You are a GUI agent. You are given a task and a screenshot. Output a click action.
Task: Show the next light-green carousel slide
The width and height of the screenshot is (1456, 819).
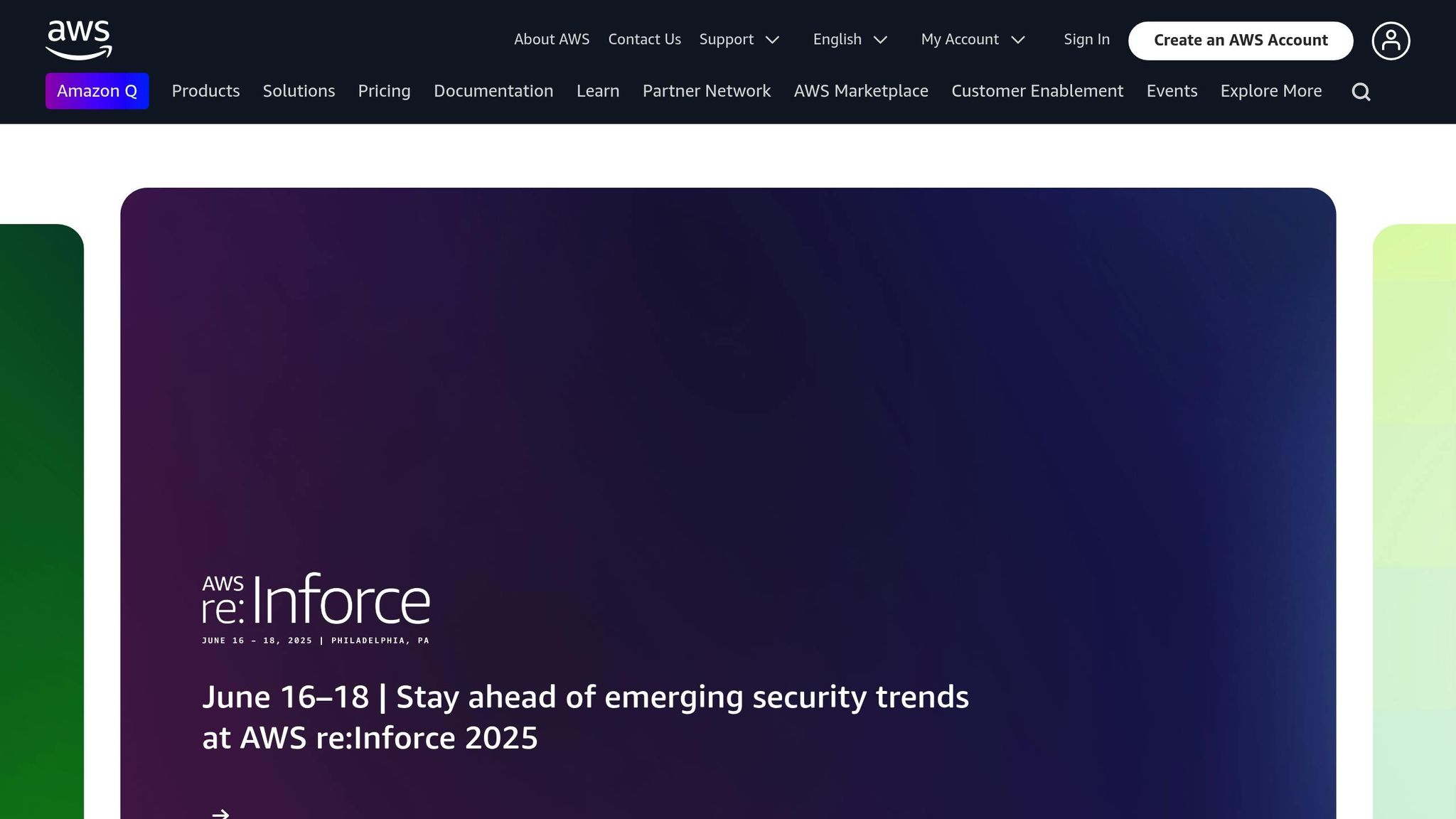point(1414,521)
